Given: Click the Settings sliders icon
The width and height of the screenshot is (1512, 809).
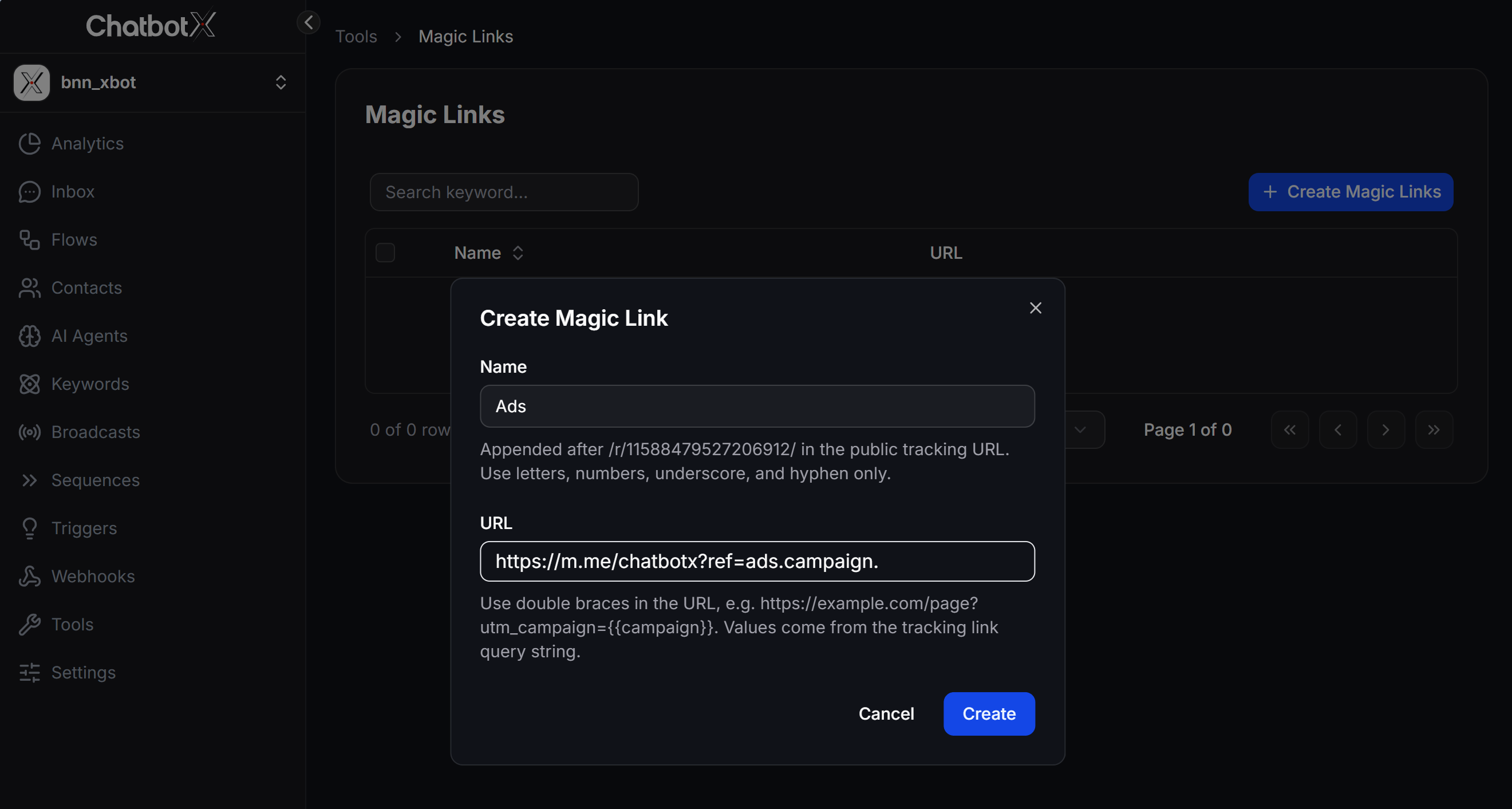Looking at the screenshot, I should 29,673.
